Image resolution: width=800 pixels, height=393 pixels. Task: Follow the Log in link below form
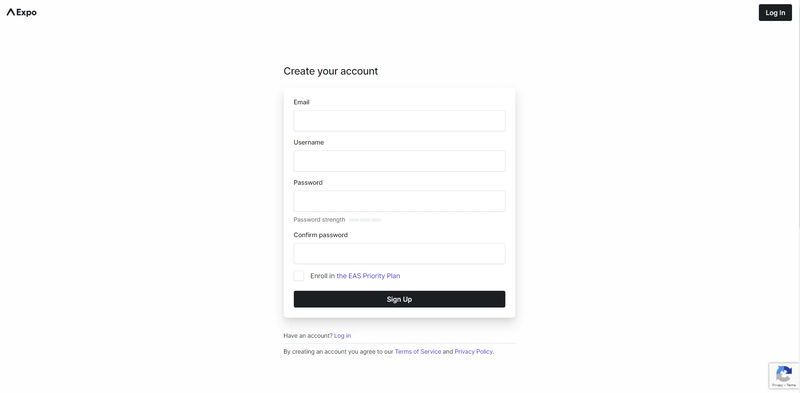pos(342,336)
